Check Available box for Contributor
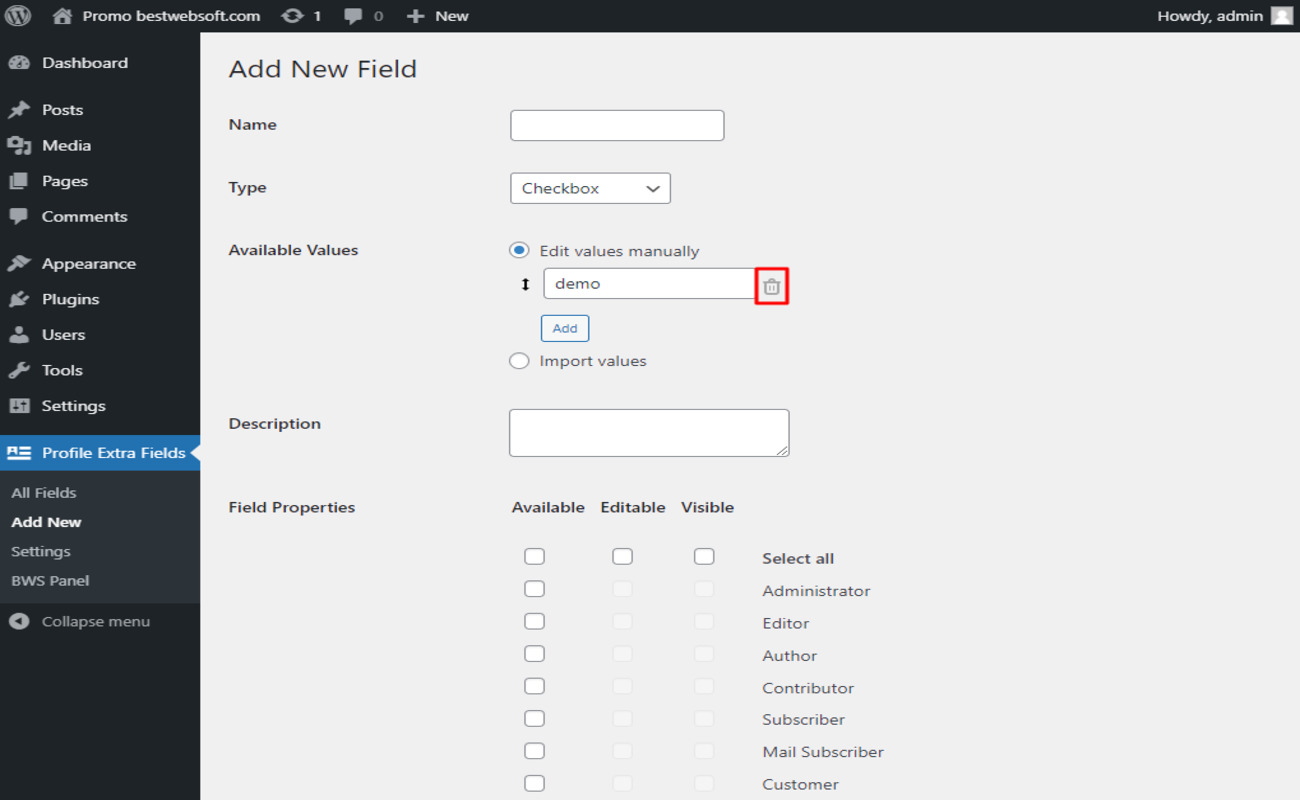This screenshot has width=1300, height=800. tap(535, 686)
